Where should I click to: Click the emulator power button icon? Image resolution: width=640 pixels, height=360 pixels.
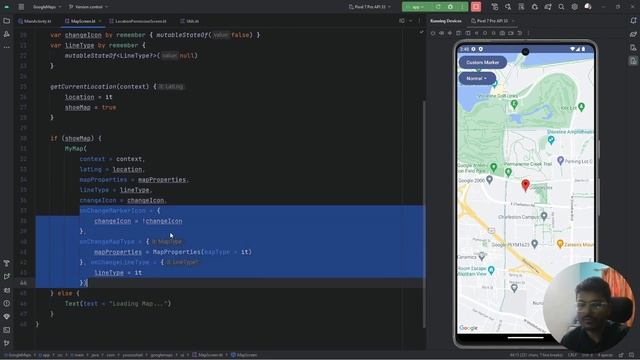tap(433, 33)
